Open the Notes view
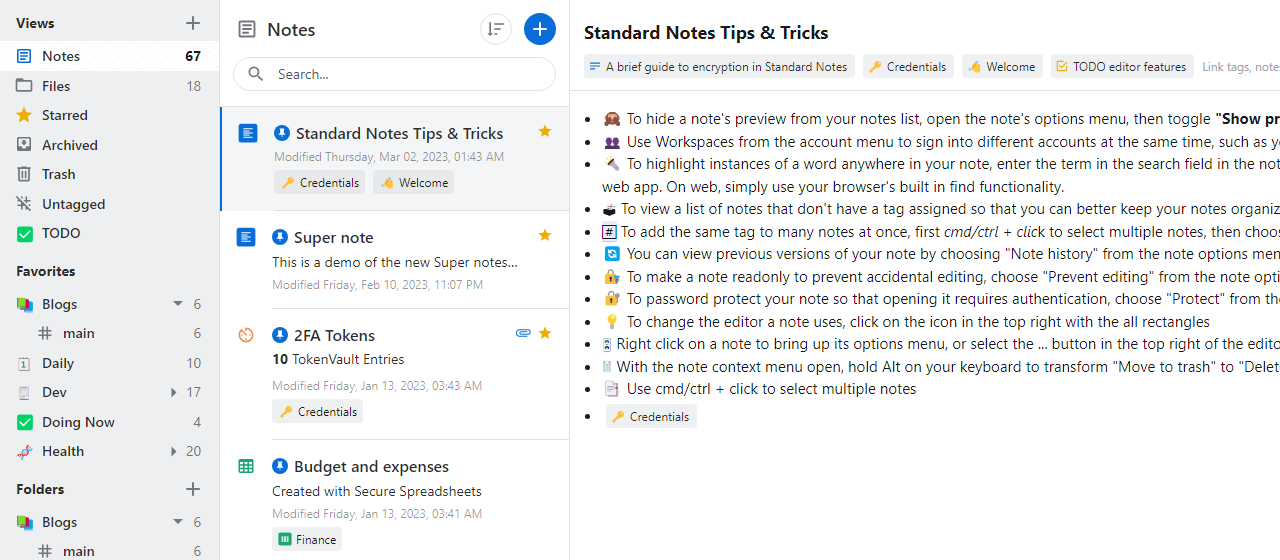The height and width of the screenshot is (560, 1280). (109, 56)
